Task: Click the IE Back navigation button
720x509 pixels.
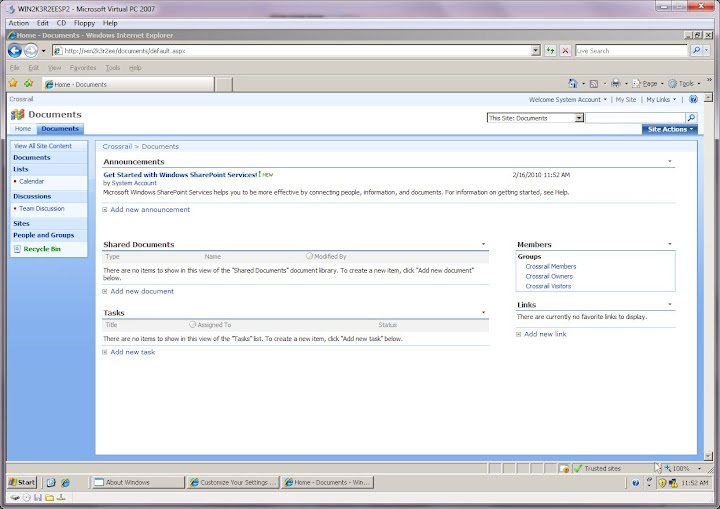Action: pos(15,51)
